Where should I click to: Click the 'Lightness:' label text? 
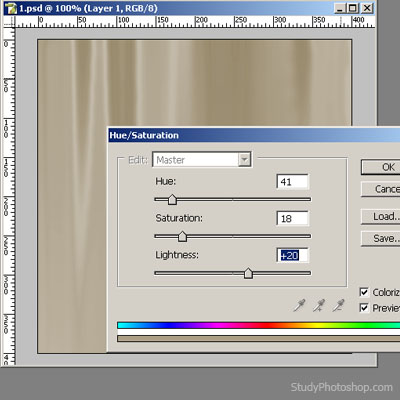pyautogui.click(x=177, y=255)
